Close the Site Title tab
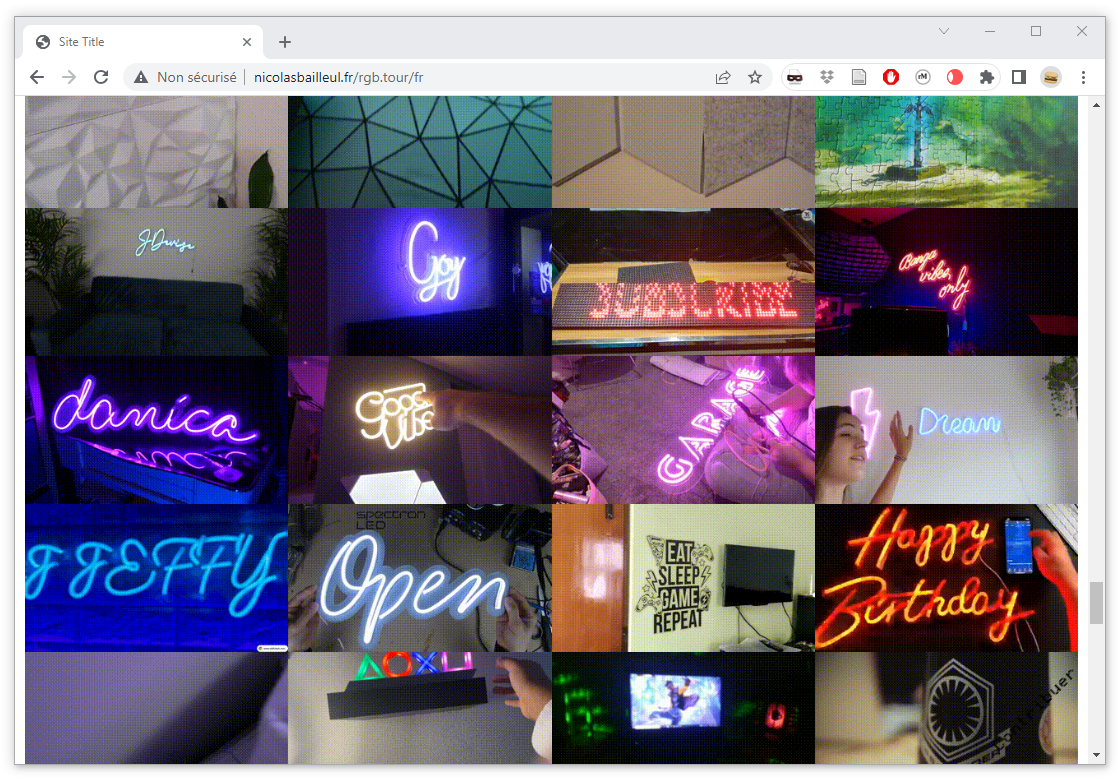Viewport: 1118px width, 780px height. pyautogui.click(x=247, y=42)
